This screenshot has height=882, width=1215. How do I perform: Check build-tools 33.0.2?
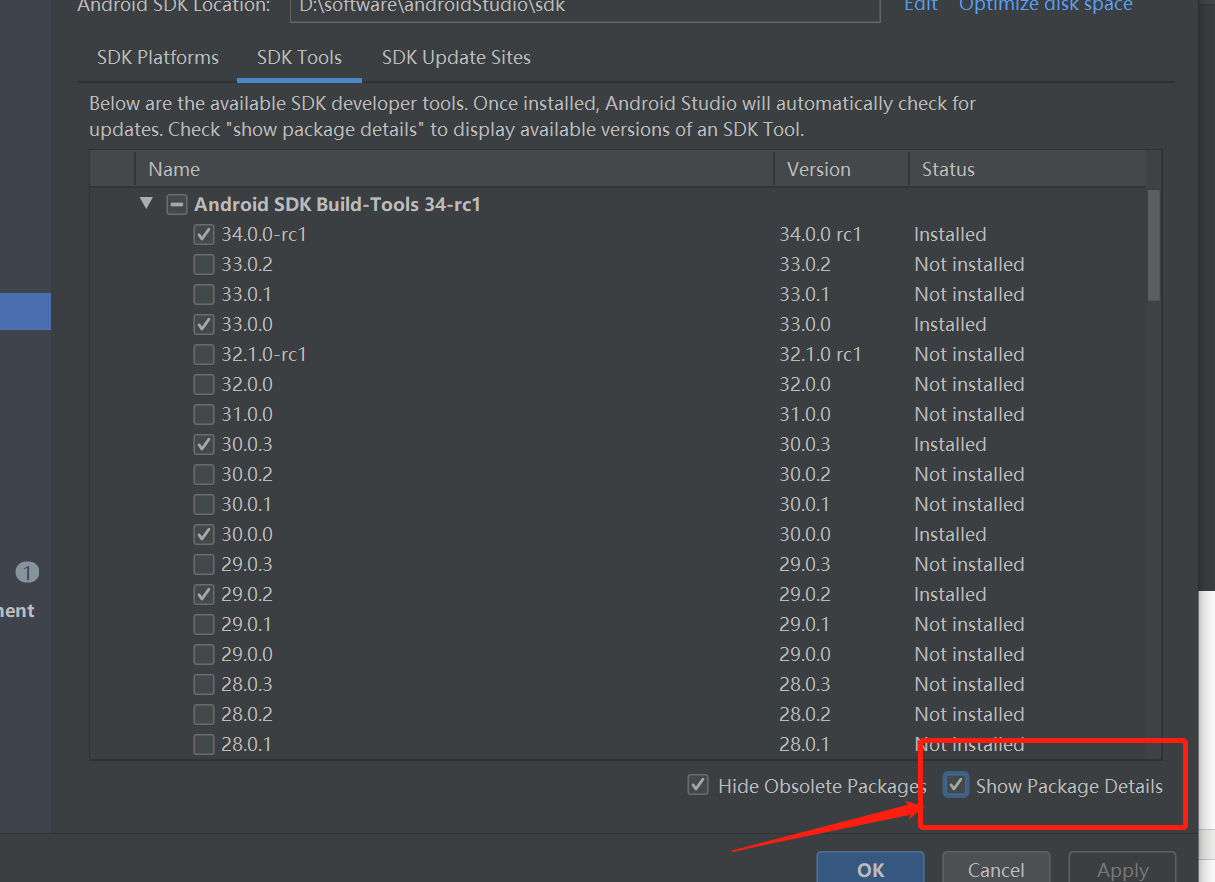coord(204,264)
